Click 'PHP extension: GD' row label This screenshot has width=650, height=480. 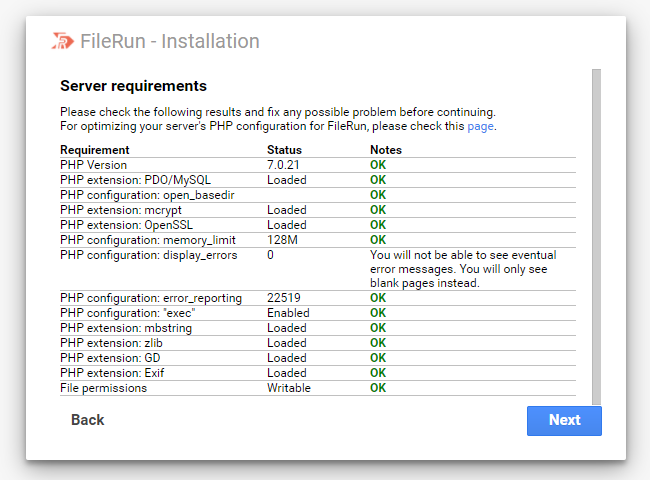coord(110,358)
